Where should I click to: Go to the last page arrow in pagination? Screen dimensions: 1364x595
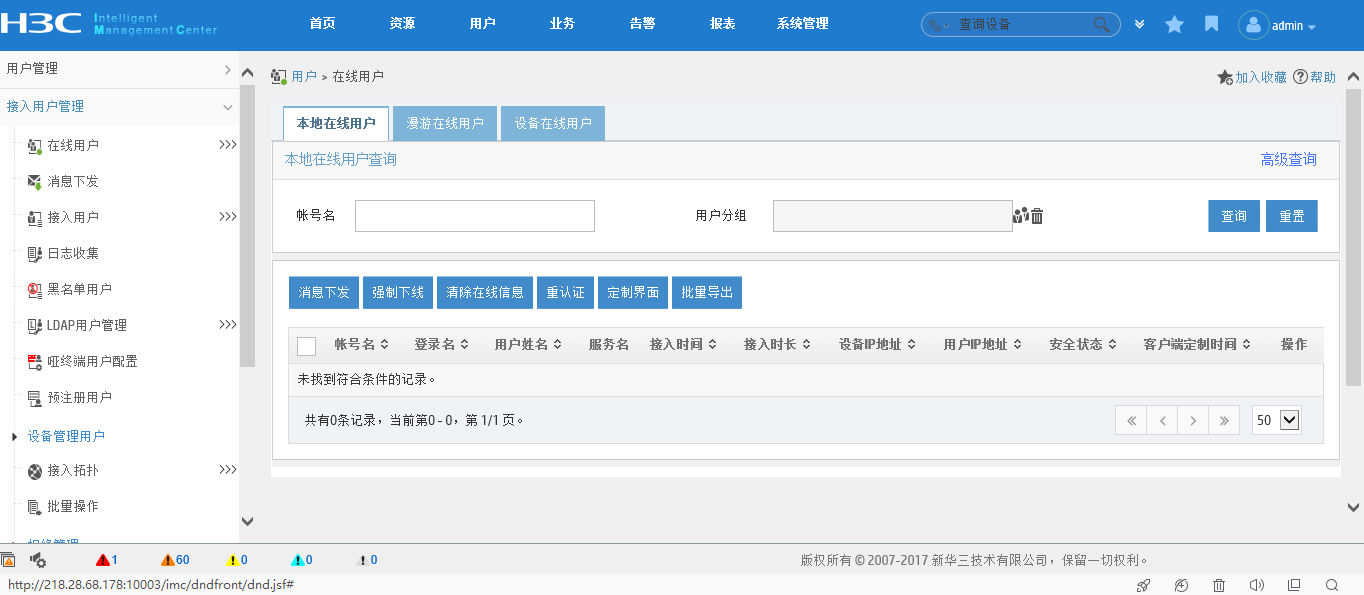click(x=1224, y=420)
